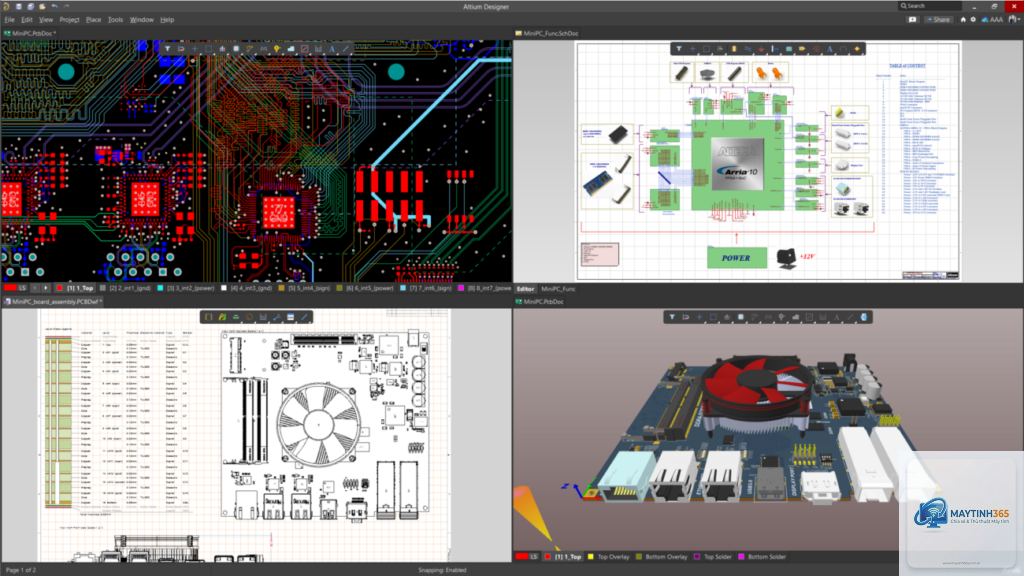The image size is (1024, 576).
Task: Open the settings gear icon
Action: [973, 20]
